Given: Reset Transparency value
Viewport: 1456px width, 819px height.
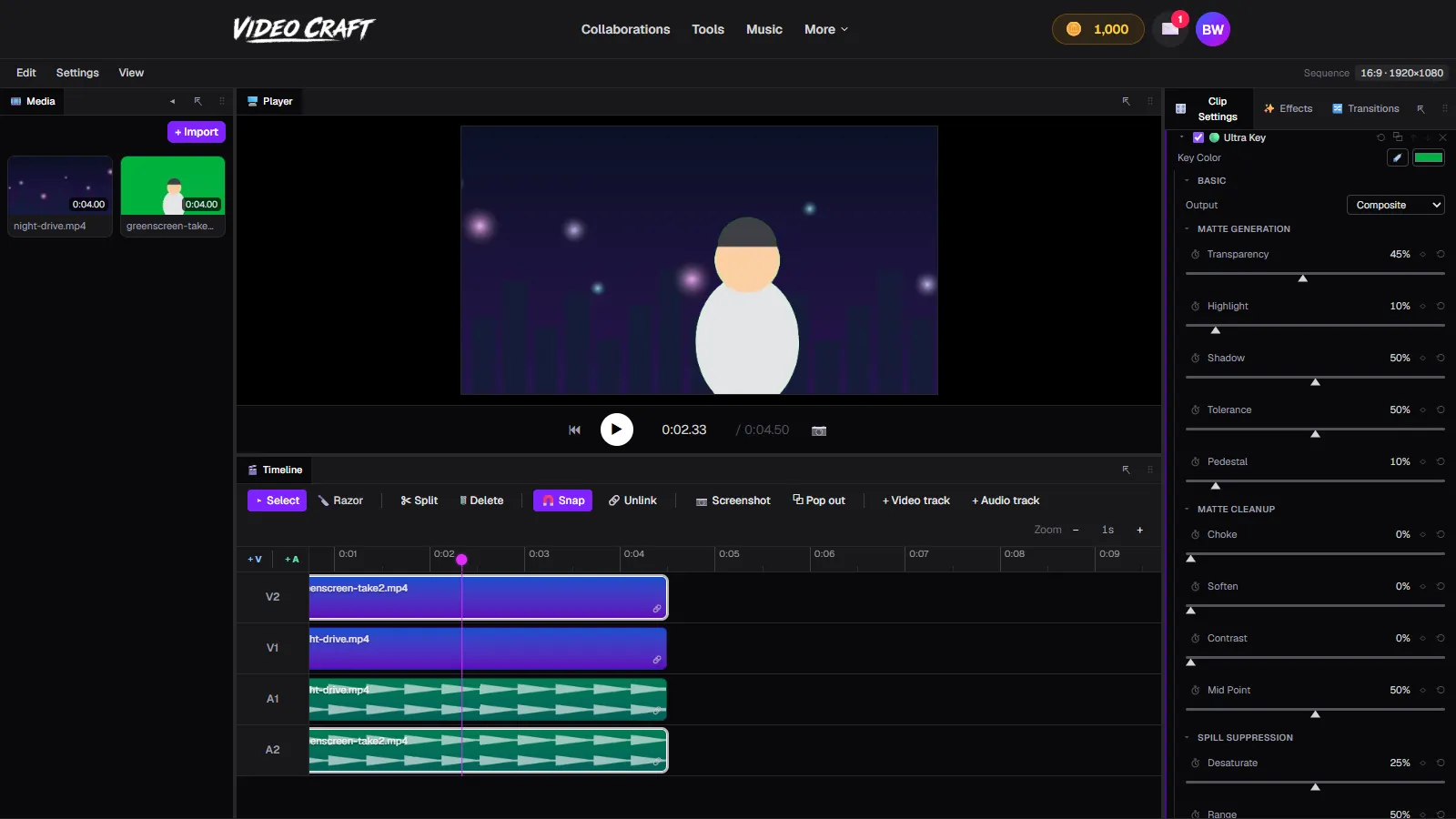Looking at the screenshot, I should click(1441, 255).
